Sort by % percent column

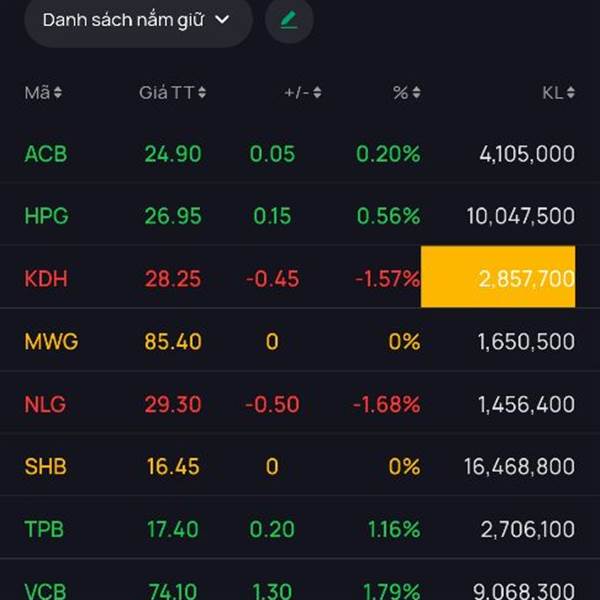pyautogui.click(x=406, y=93)
